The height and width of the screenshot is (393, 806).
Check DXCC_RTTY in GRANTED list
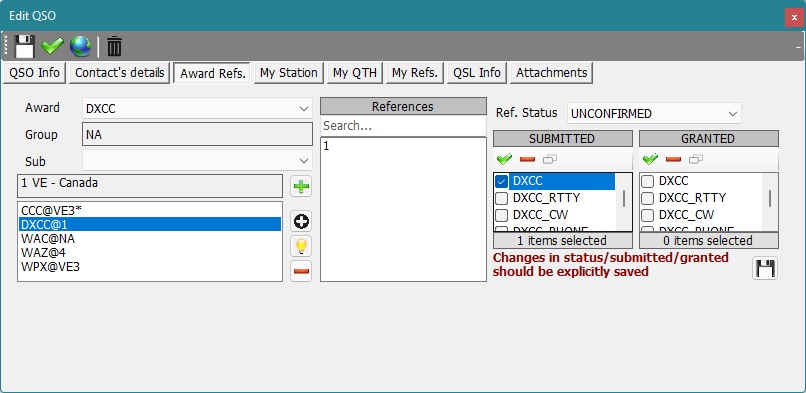(x=648, y=198)
